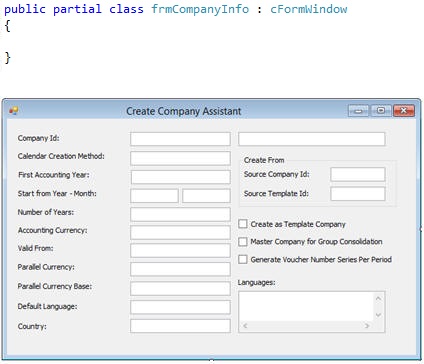Click the Default Language field
This screenshot has width=424, height=364.
(x=180, y=307)
